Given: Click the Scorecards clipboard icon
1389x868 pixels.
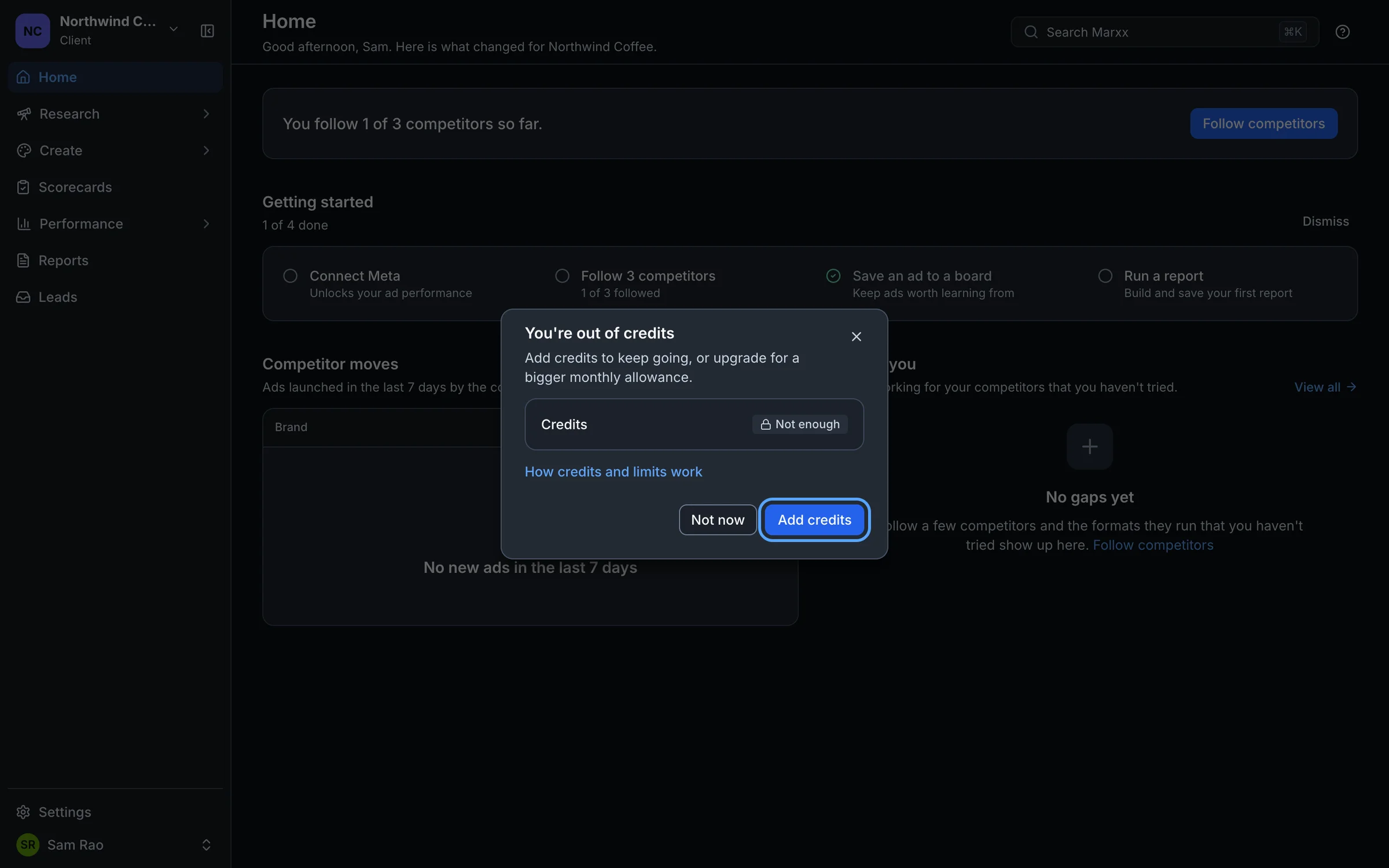Looking at the screenshot, I should [23, 187].
